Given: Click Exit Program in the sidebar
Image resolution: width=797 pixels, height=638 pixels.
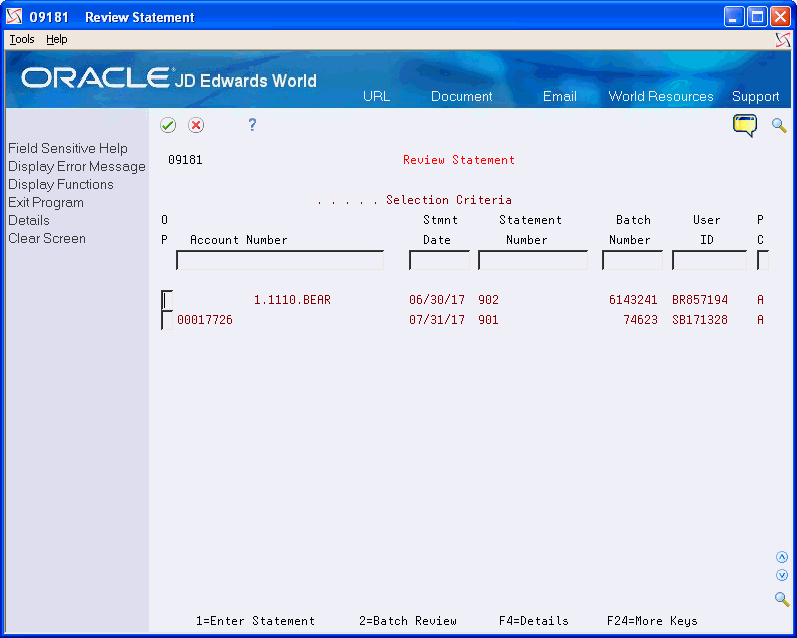Looking at the screenshot, I should click(46, 202).
